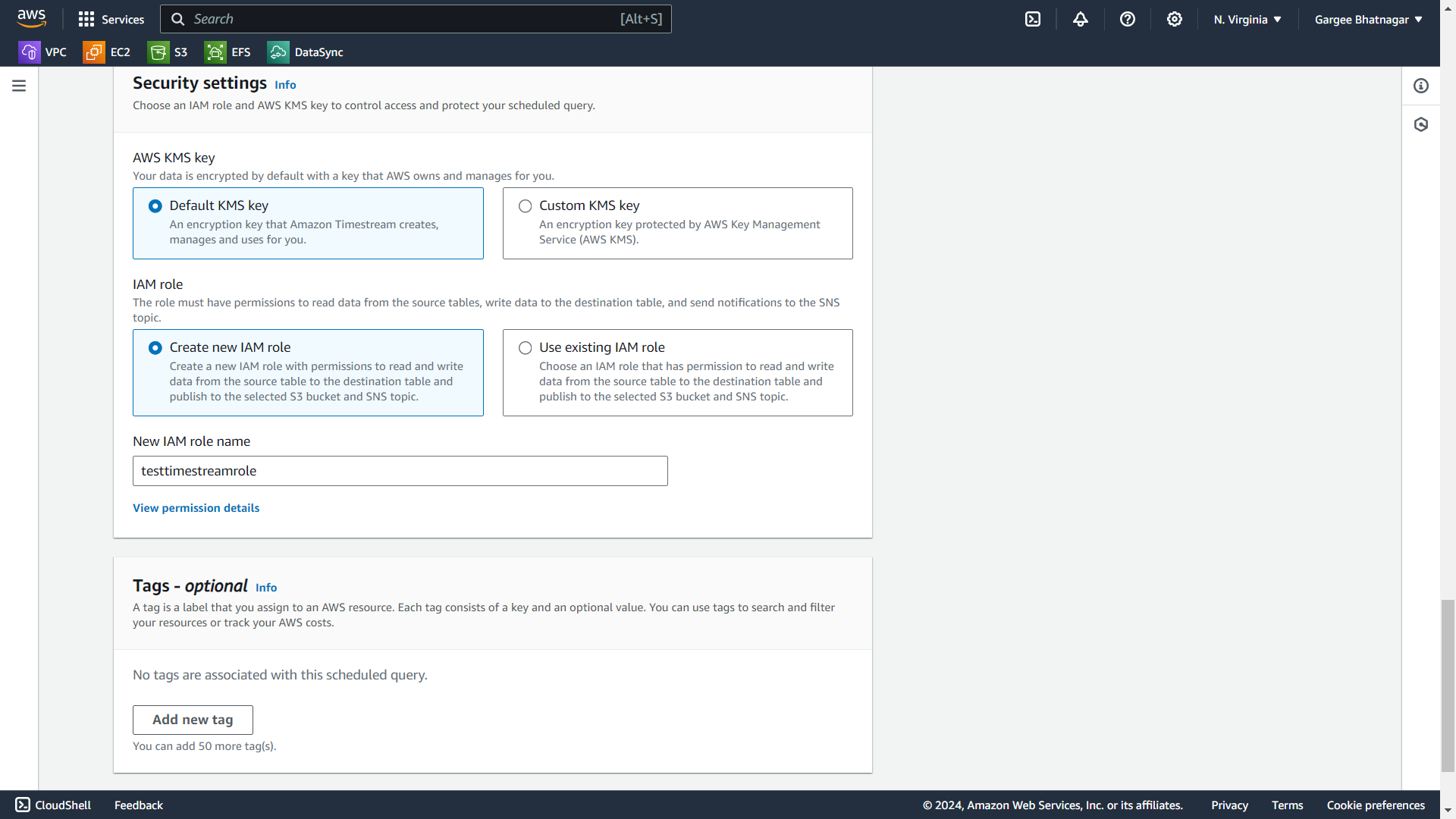The height and width of the screenshot is (819, 1456).
Task: Open the CloudShell icon in top bar
Action: (1033, 19)
